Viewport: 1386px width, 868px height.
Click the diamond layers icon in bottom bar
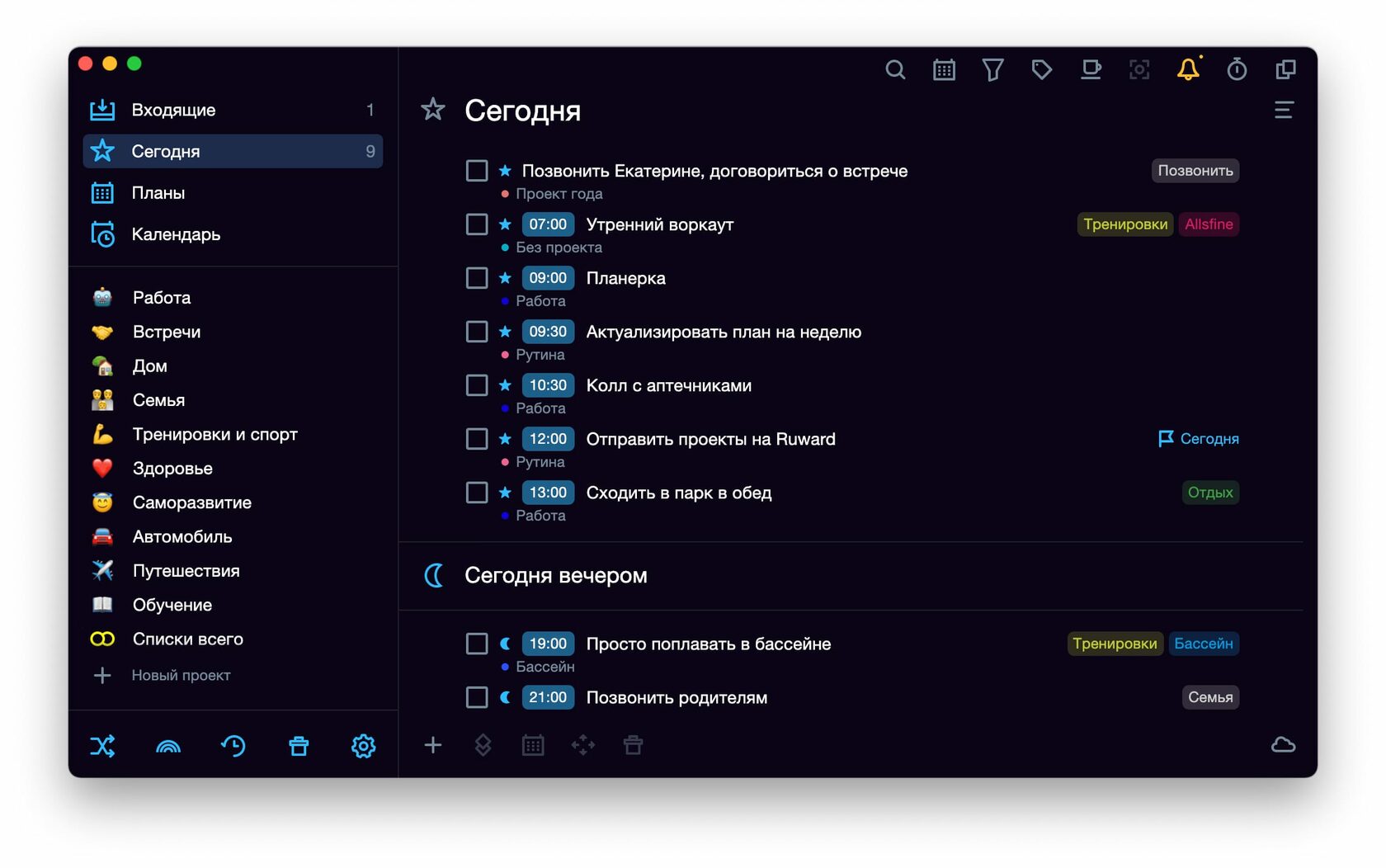point(483,745)
